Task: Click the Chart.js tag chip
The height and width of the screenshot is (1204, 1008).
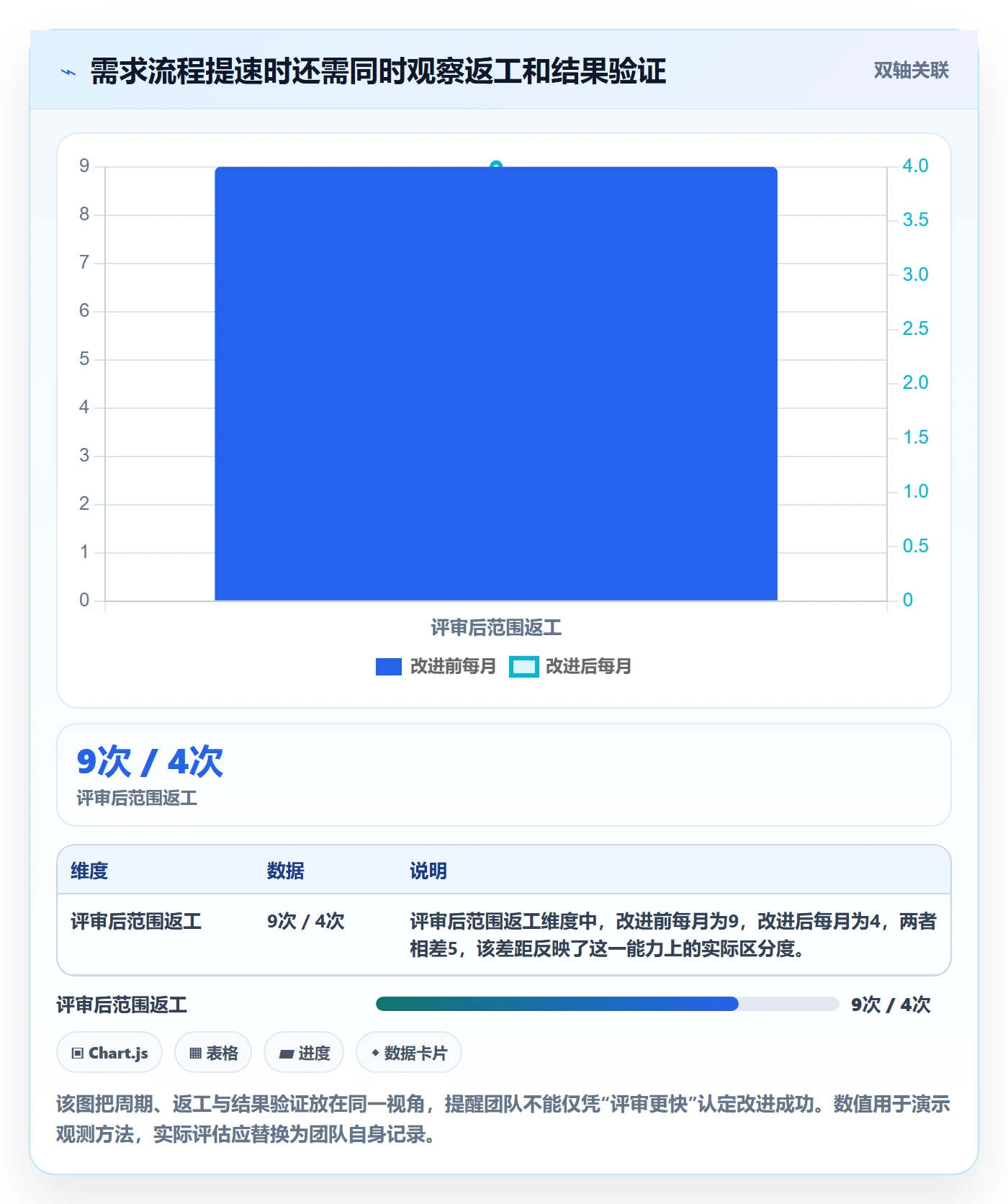Action: click(109, 1053)
